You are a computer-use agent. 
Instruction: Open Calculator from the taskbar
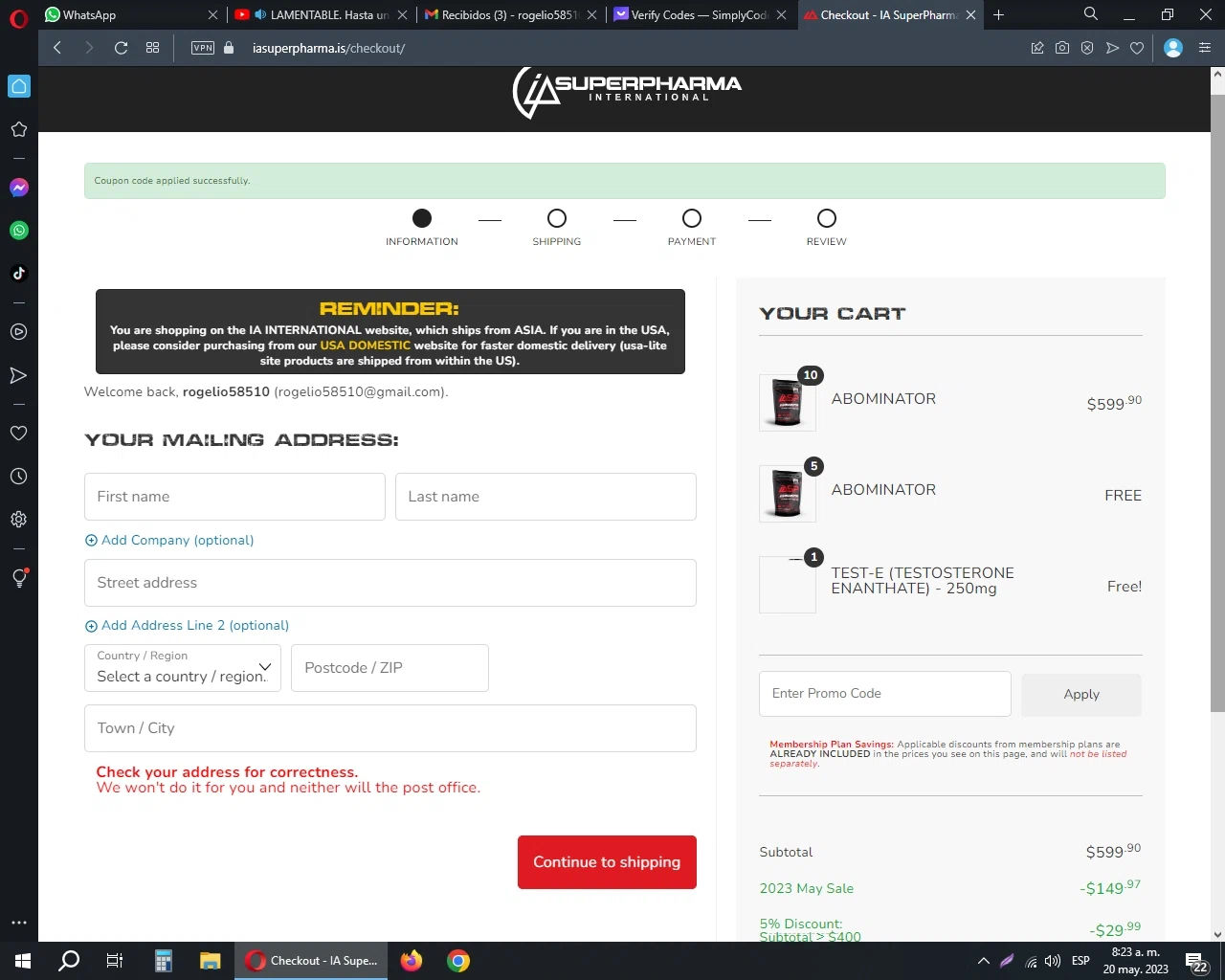click(164, 961)
